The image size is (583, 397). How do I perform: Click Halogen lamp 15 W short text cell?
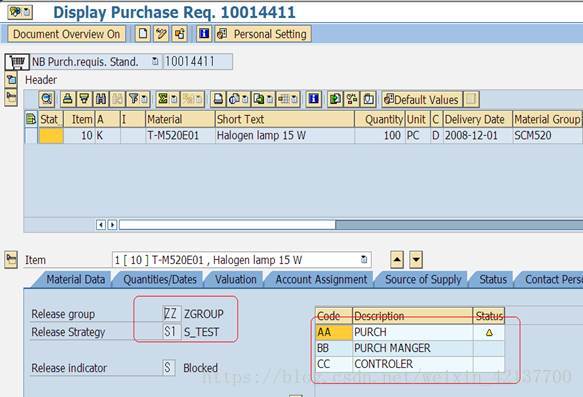pos(285,136)
